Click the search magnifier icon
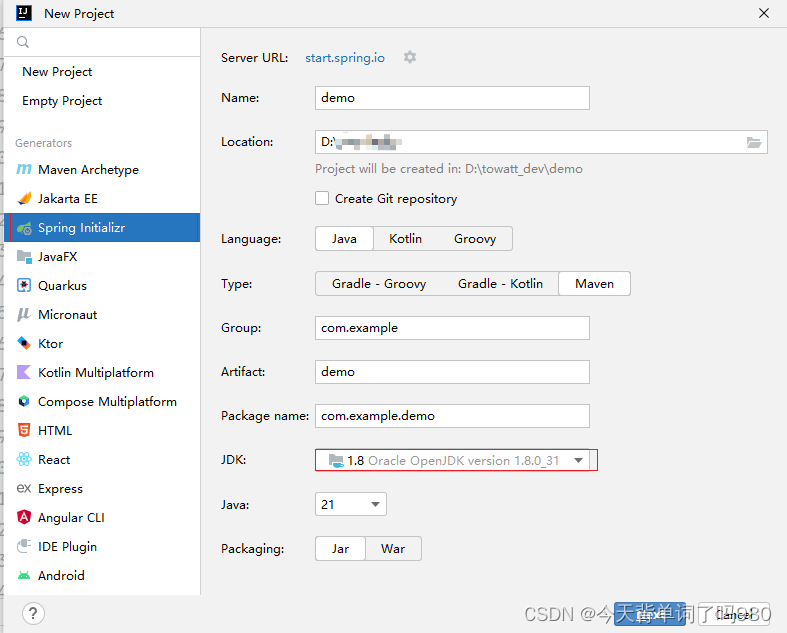Screen dimensions: 787x633 23,42
